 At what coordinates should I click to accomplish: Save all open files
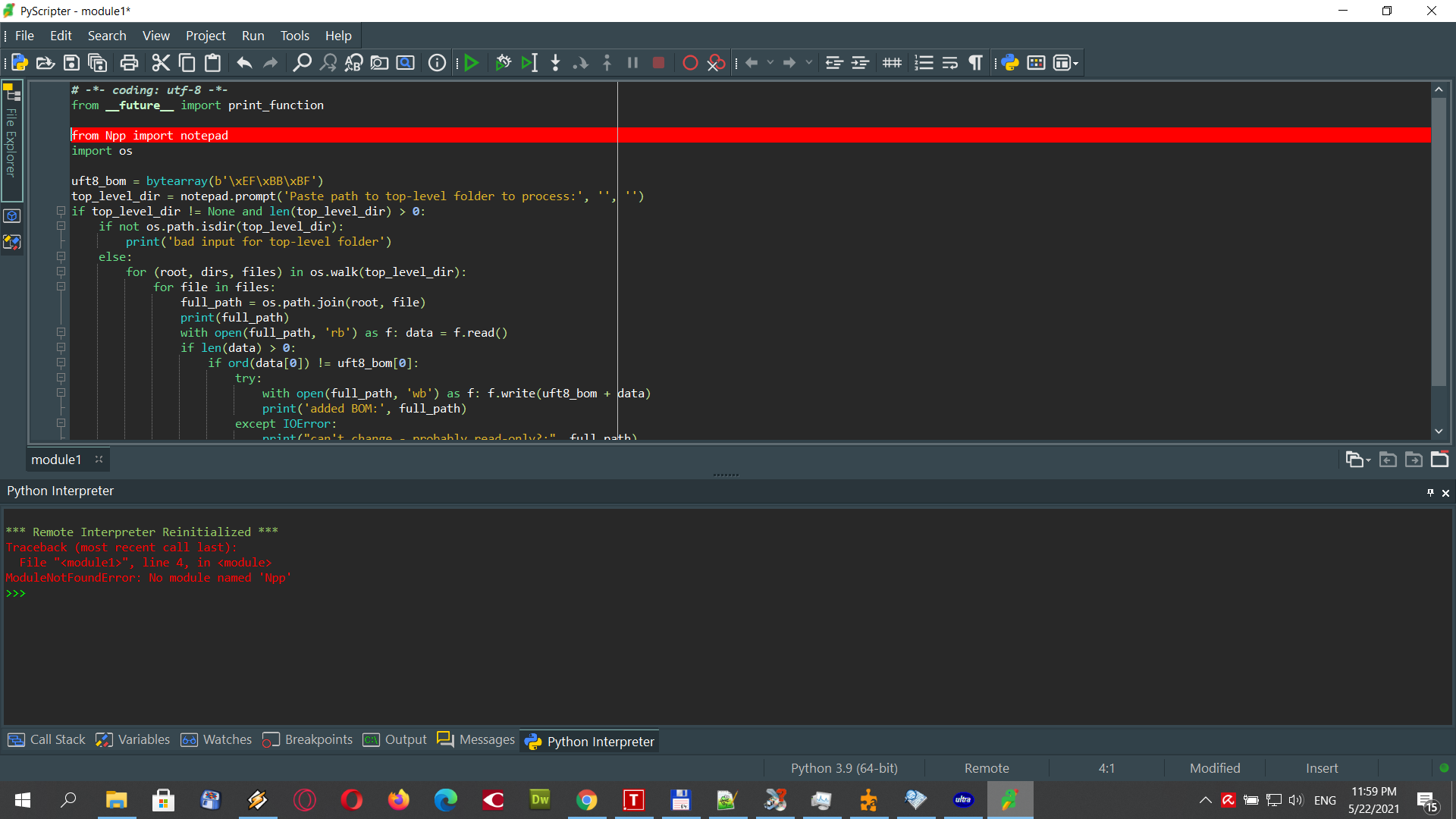[98, 63]
